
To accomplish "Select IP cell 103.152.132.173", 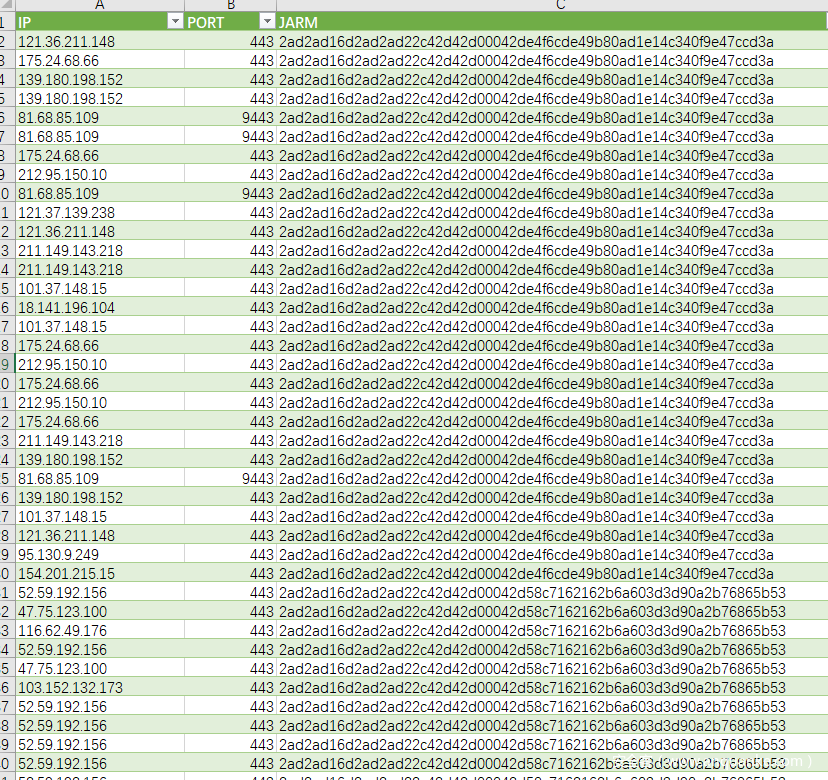I will coord(100,688).
